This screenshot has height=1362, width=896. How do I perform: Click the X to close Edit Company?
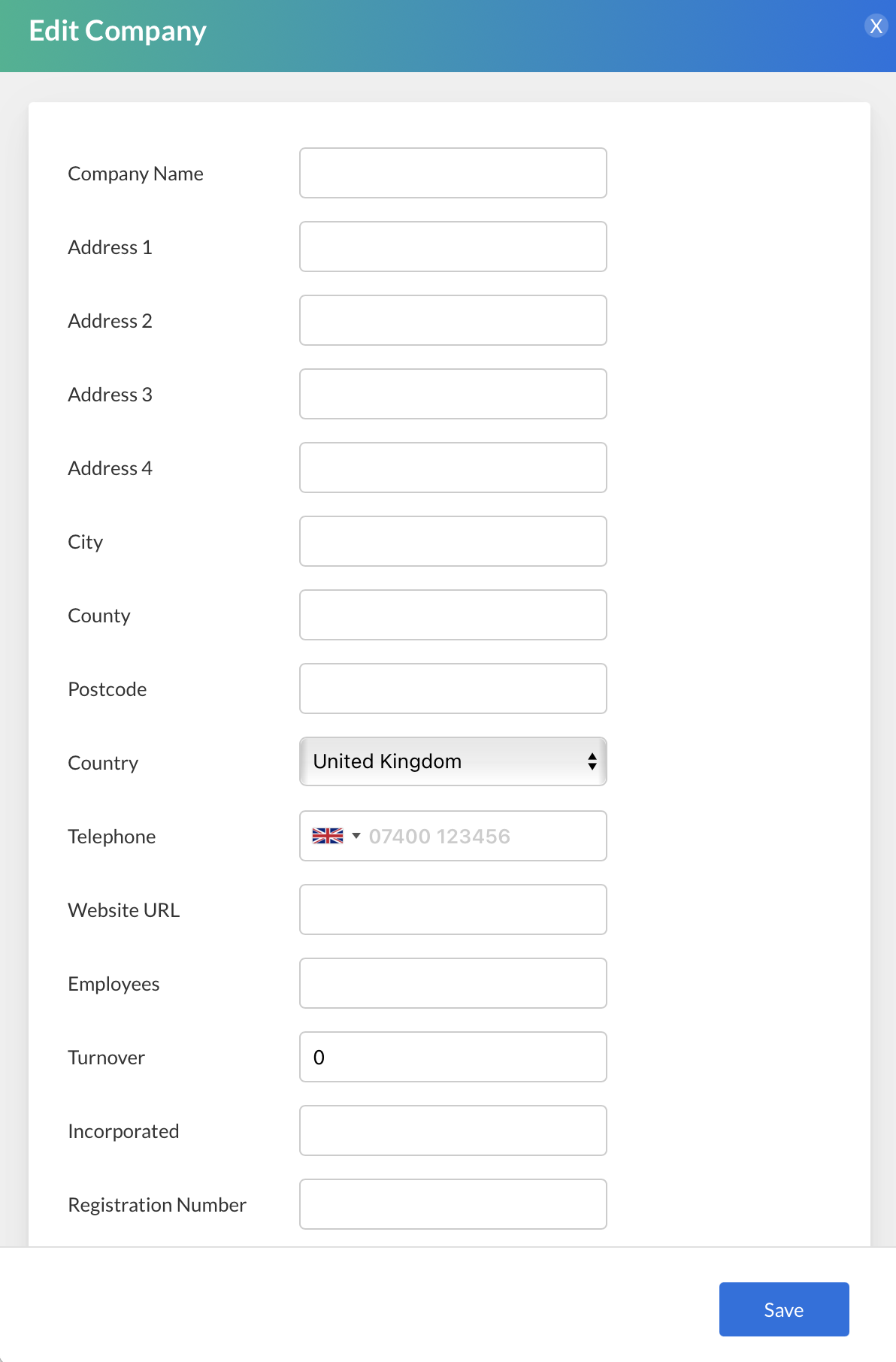875,26
